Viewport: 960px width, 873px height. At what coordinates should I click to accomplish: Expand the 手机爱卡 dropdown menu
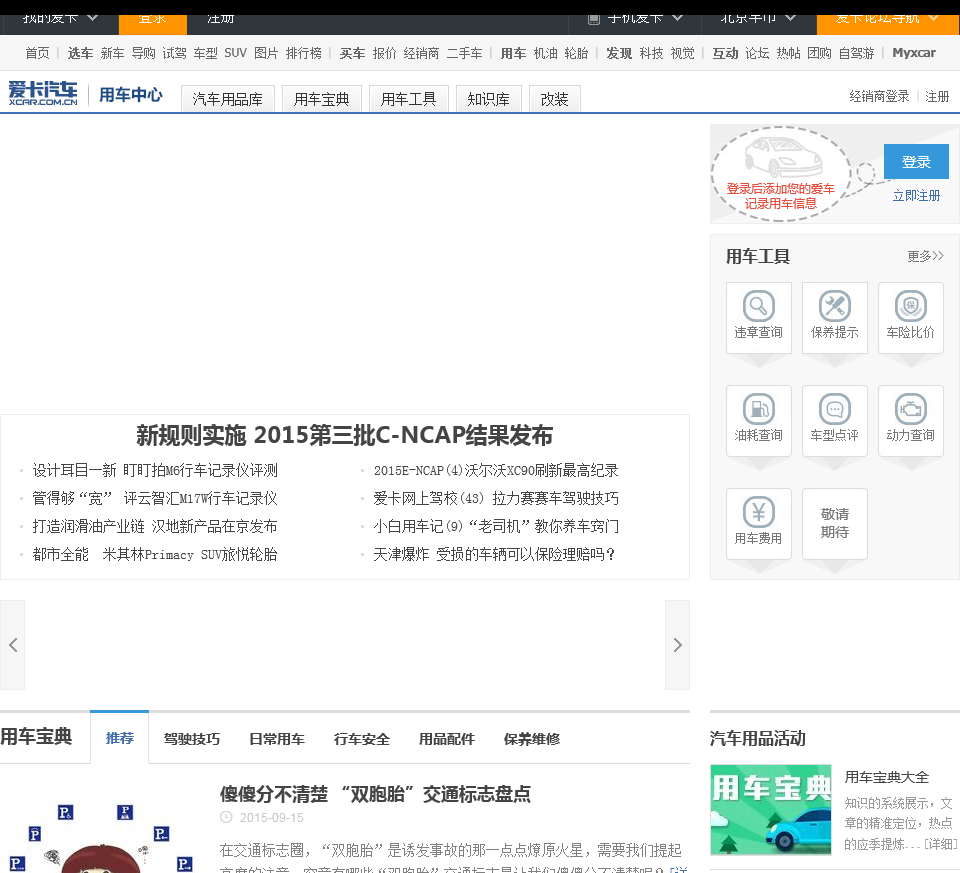pyautogui.click(x=636, y=17)
